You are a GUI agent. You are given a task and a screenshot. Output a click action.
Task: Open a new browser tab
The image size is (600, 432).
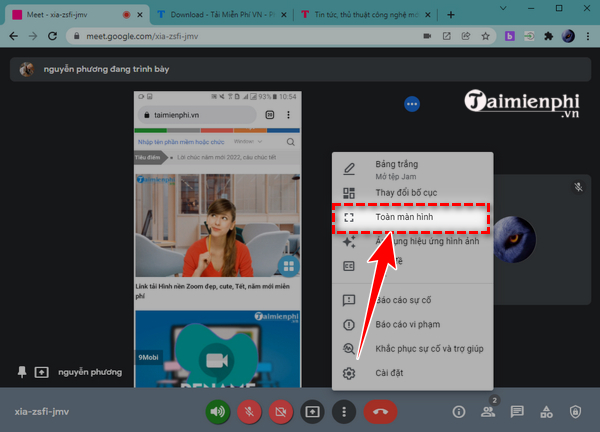tap(451, 15)
